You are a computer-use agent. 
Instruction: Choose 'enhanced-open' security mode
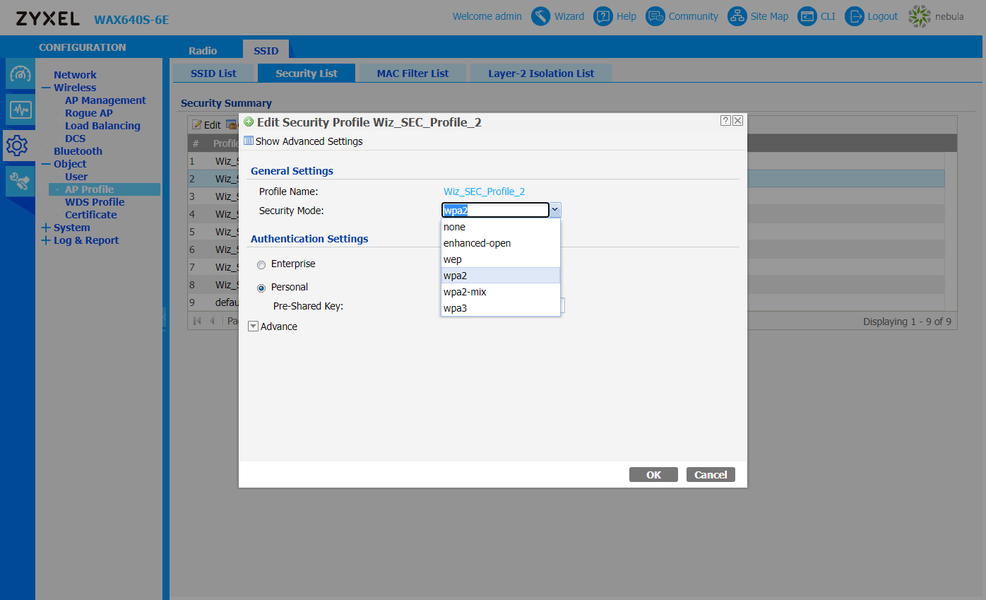click(501, 243)
